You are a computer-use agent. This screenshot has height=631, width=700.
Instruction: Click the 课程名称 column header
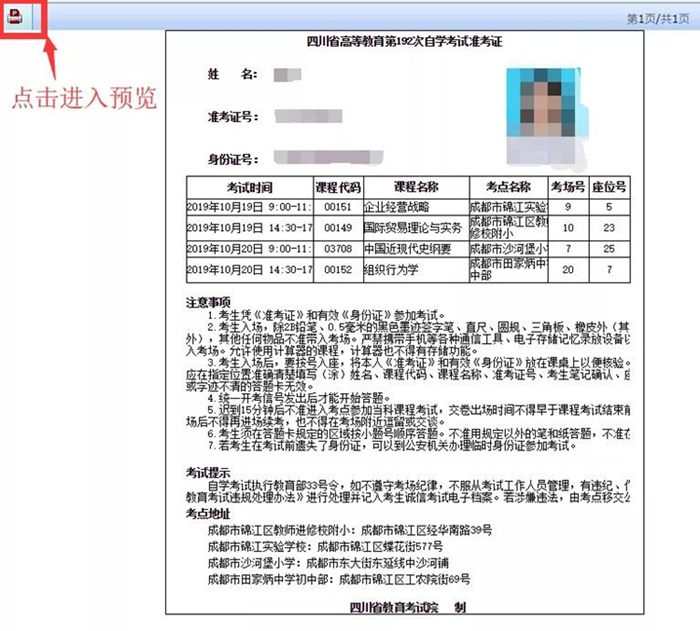point(416,187)
